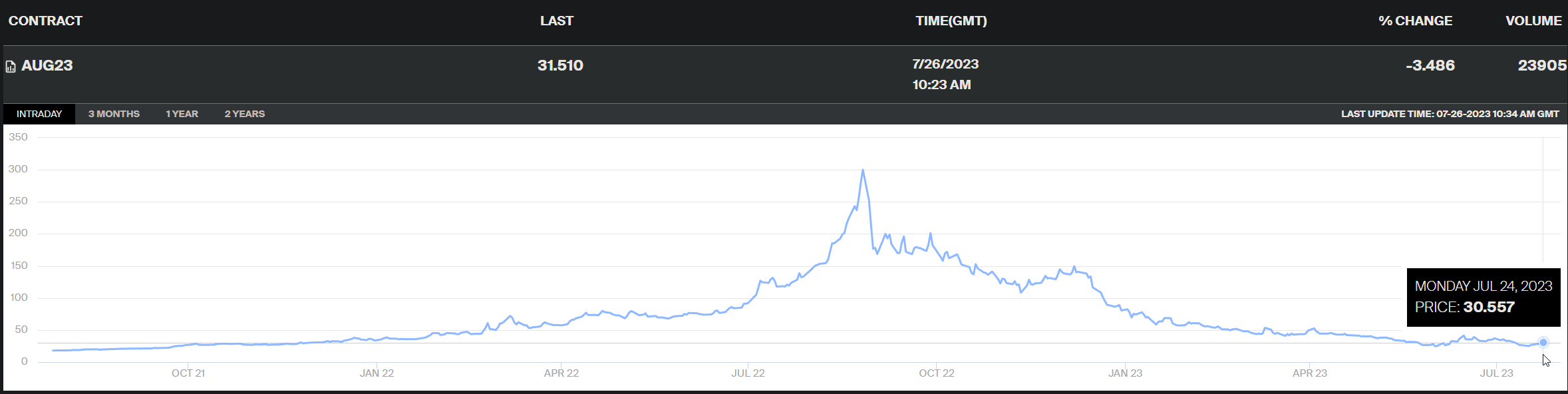
Task: Click the % CHANGE column header
Action: coord(1415,21)
